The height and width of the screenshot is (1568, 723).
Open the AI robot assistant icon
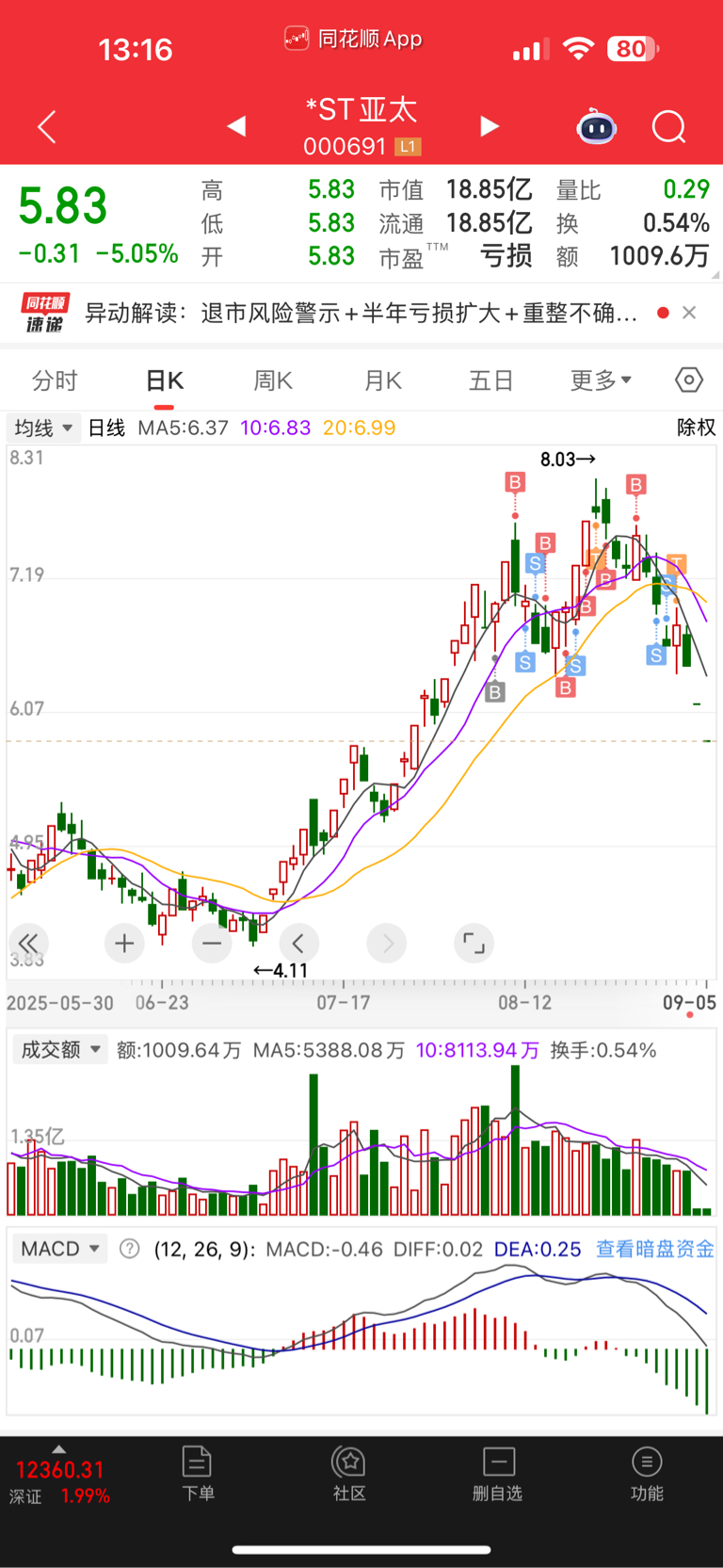[596, 126]
